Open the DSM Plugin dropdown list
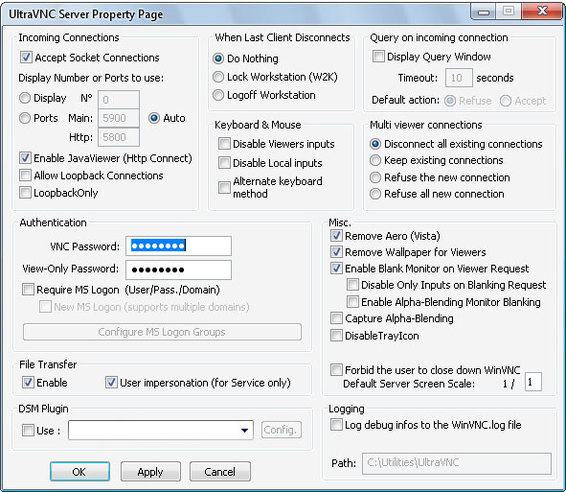 tap(244, 430)
